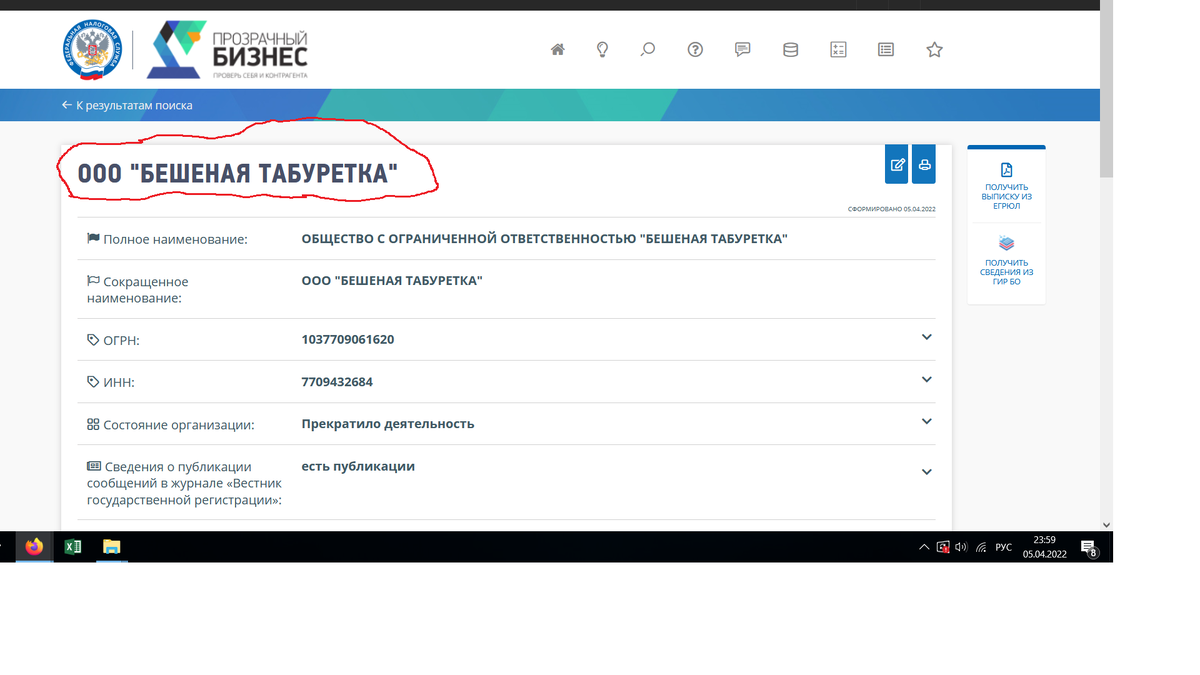The width and height of the screenshot is (1200, 675).
Task: Click the Сокращенное наименование label
Action: (x=137, y=290)
